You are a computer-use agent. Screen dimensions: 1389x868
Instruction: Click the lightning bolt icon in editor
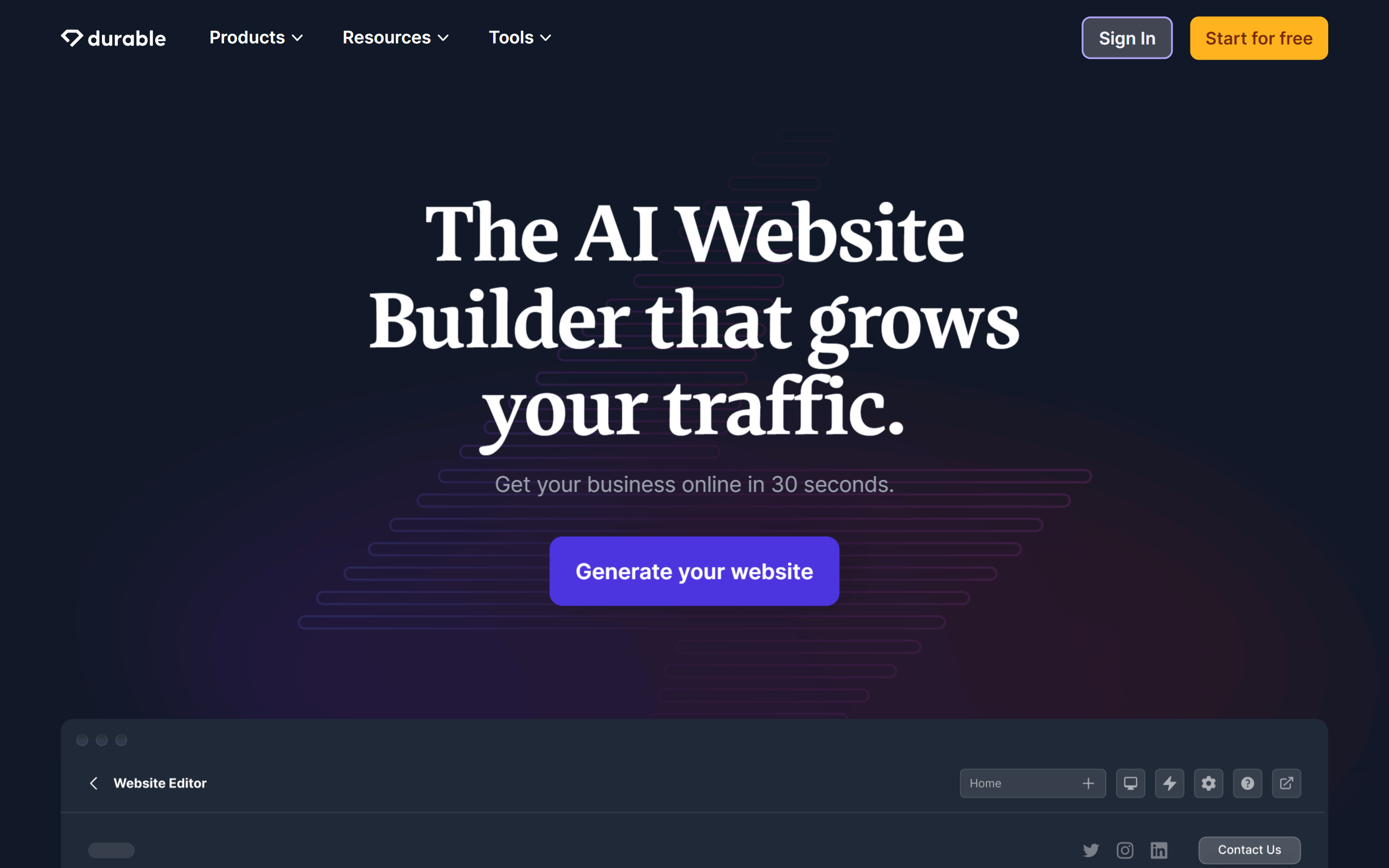(x=1168, y=783)
